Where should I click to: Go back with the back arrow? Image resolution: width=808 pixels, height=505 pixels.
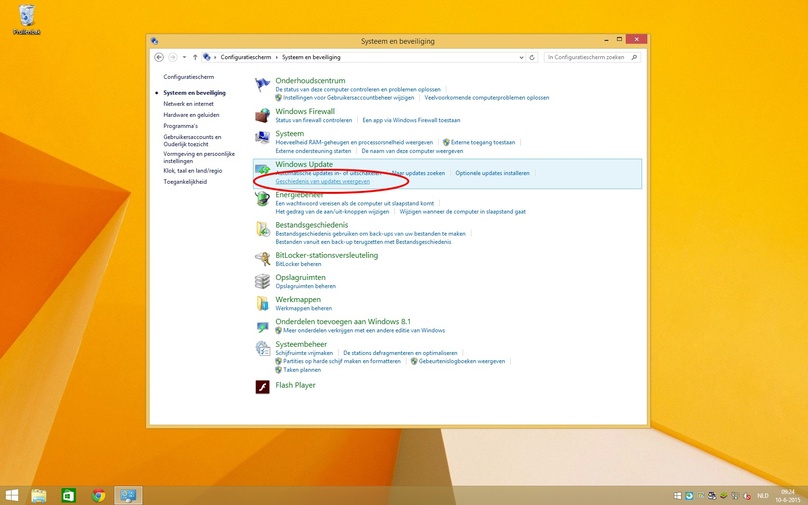coord(159,57)
